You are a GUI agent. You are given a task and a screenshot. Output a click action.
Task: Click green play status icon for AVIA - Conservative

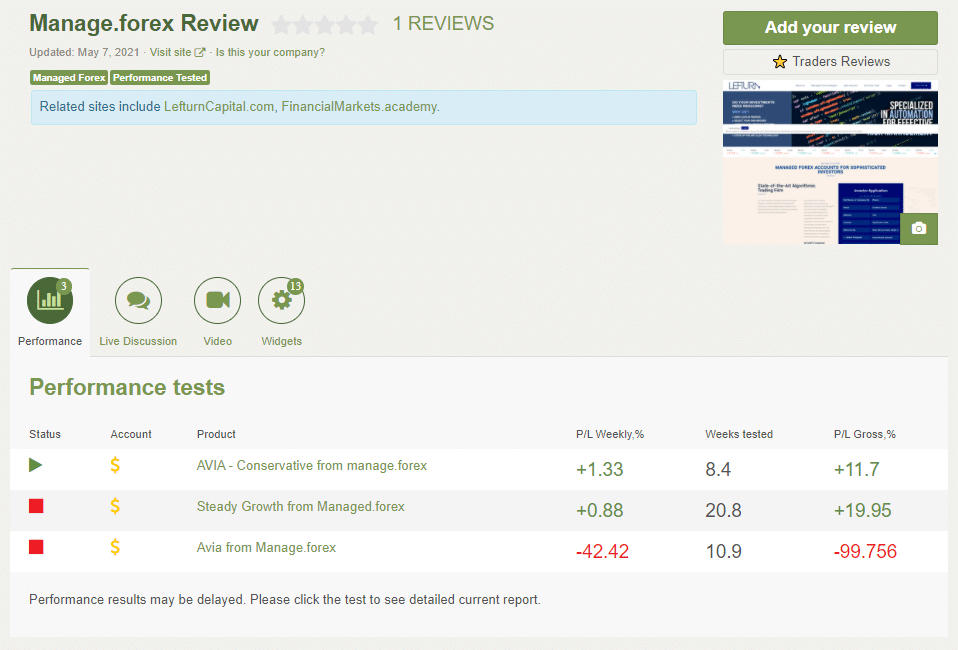[x=35, y=466]
